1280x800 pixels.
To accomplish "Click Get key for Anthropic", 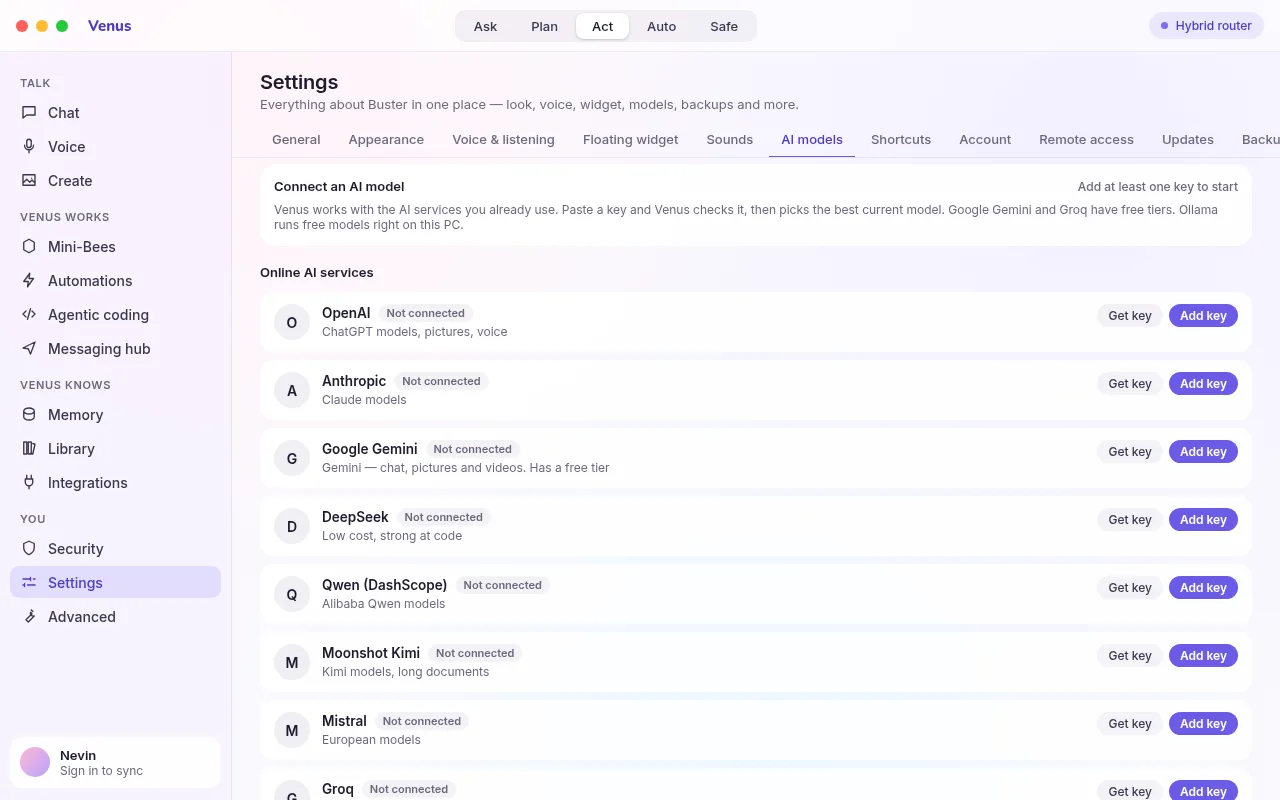I will point(1130,384).
